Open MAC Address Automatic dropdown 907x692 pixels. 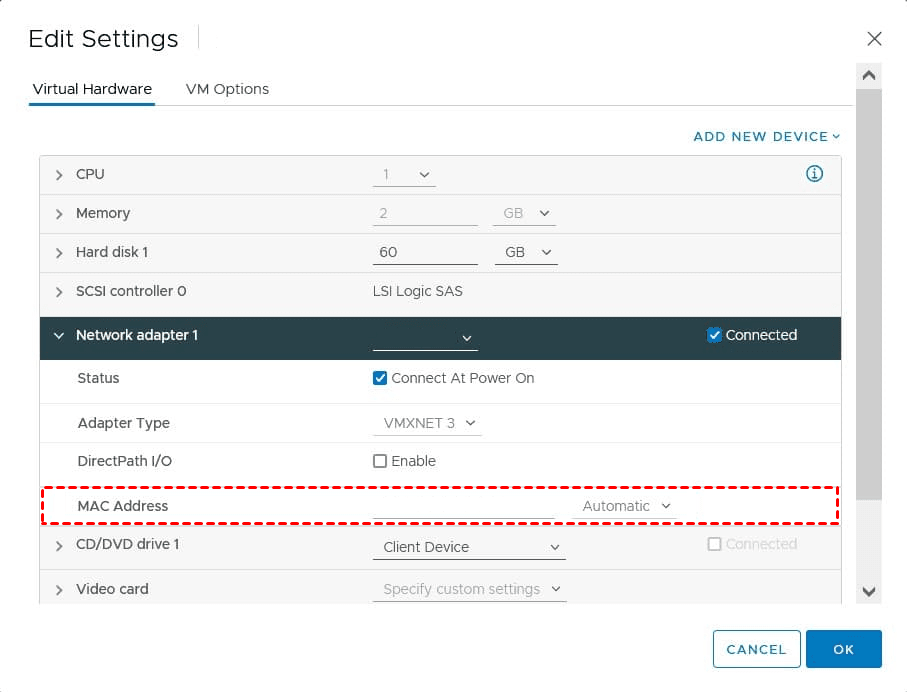pyautogui.click(x=626, y=506)
